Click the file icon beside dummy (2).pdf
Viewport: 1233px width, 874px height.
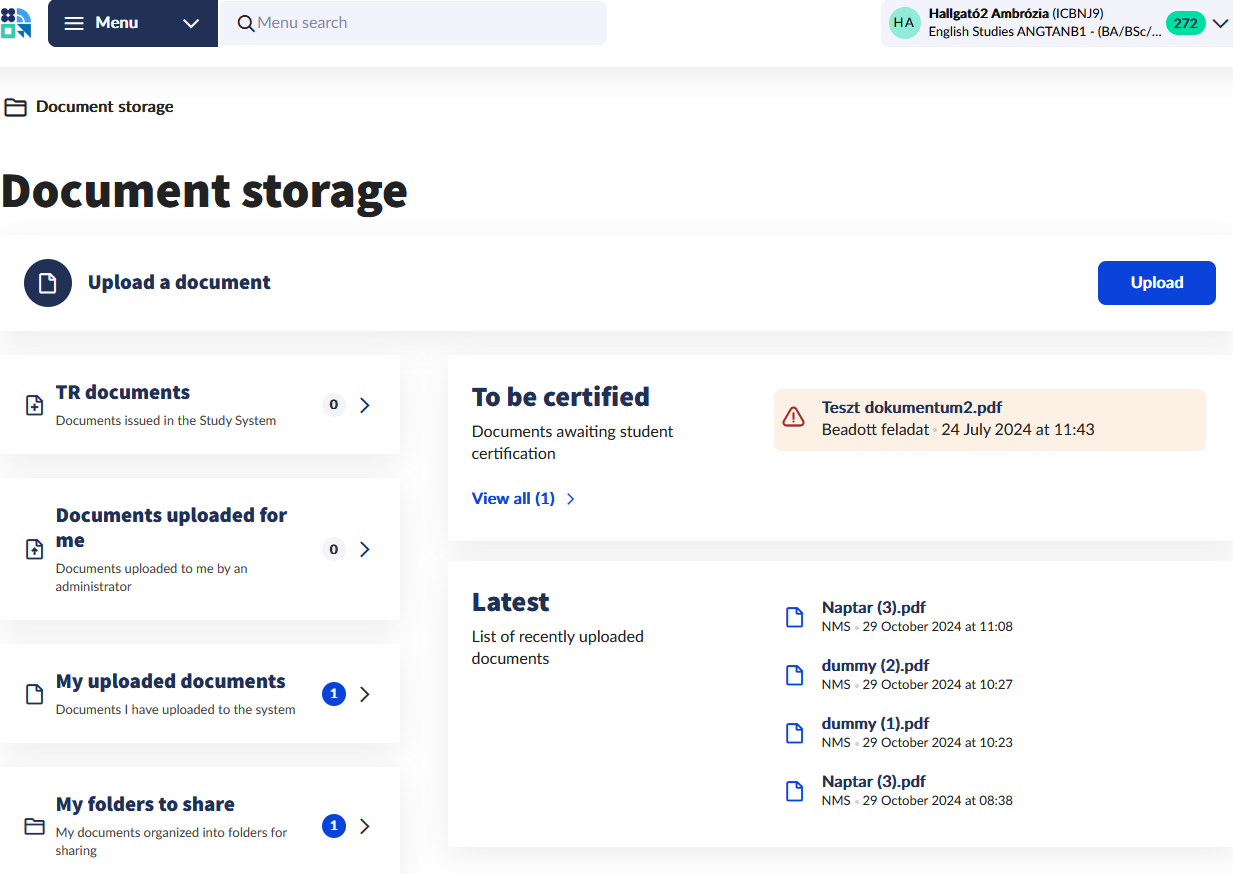coord(795,675)
